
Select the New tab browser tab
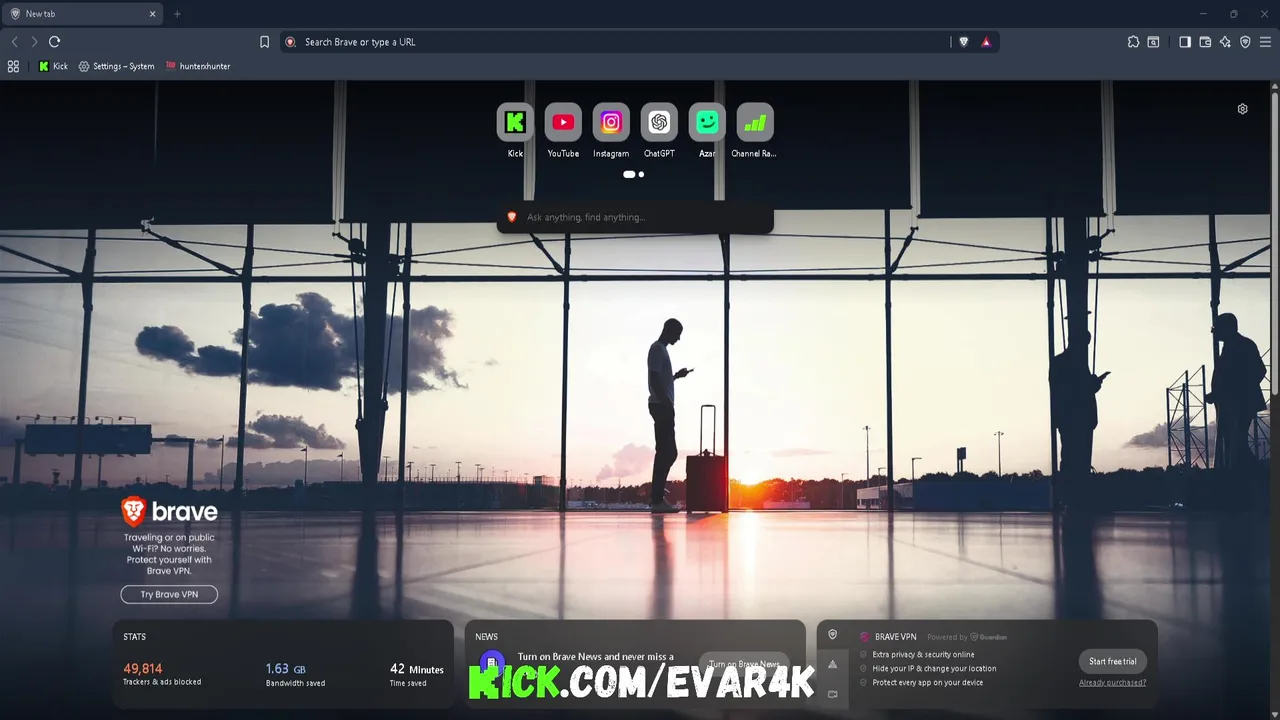click(x=83, y=14)
